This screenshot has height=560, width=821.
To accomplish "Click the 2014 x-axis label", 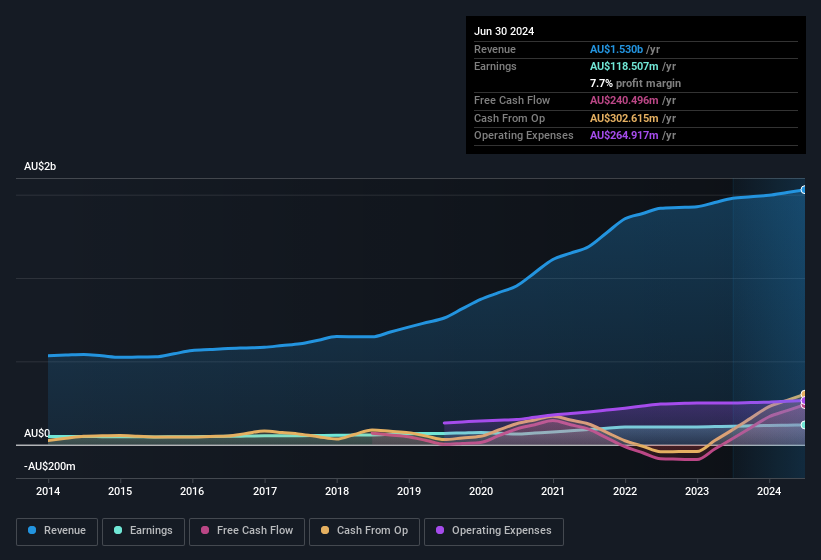I will coord(48,491).
